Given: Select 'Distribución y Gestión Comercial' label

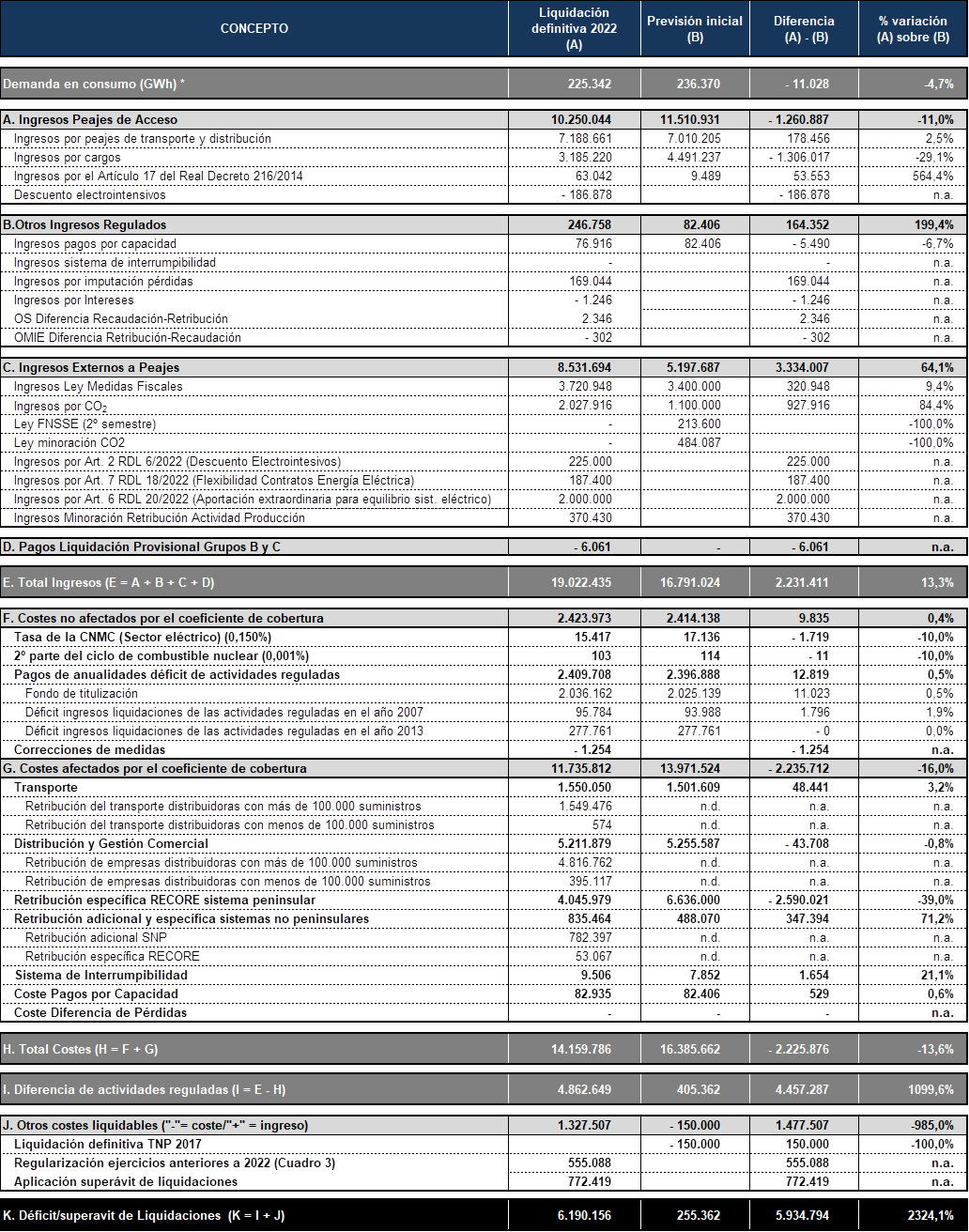Looking at the screenshot, I should pyautogui.click(x=111, y=844).
